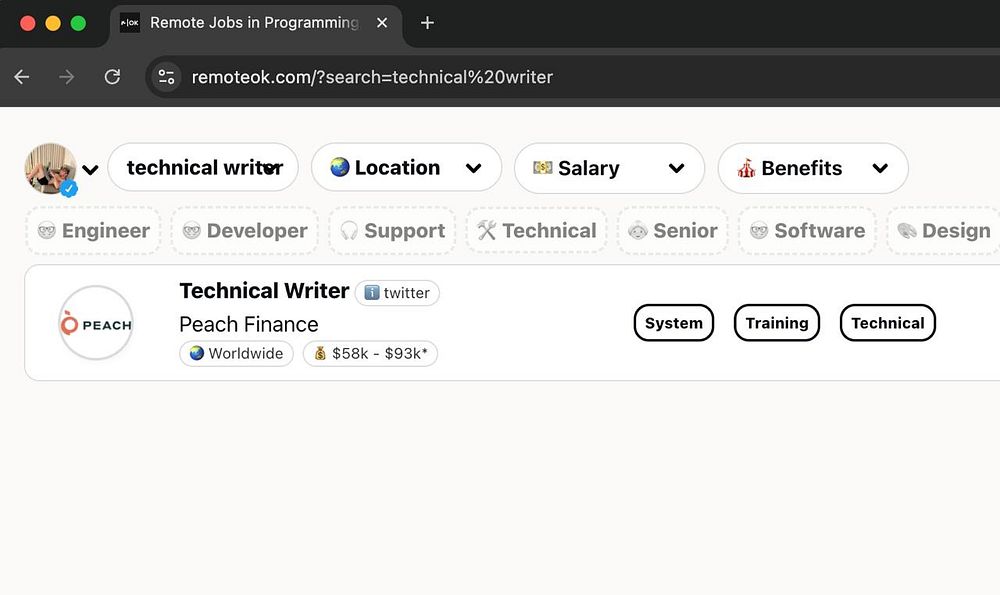Open a new browser tab
Screen dimensions: 1000x595
pyautogui.click(x=427, y=23)
